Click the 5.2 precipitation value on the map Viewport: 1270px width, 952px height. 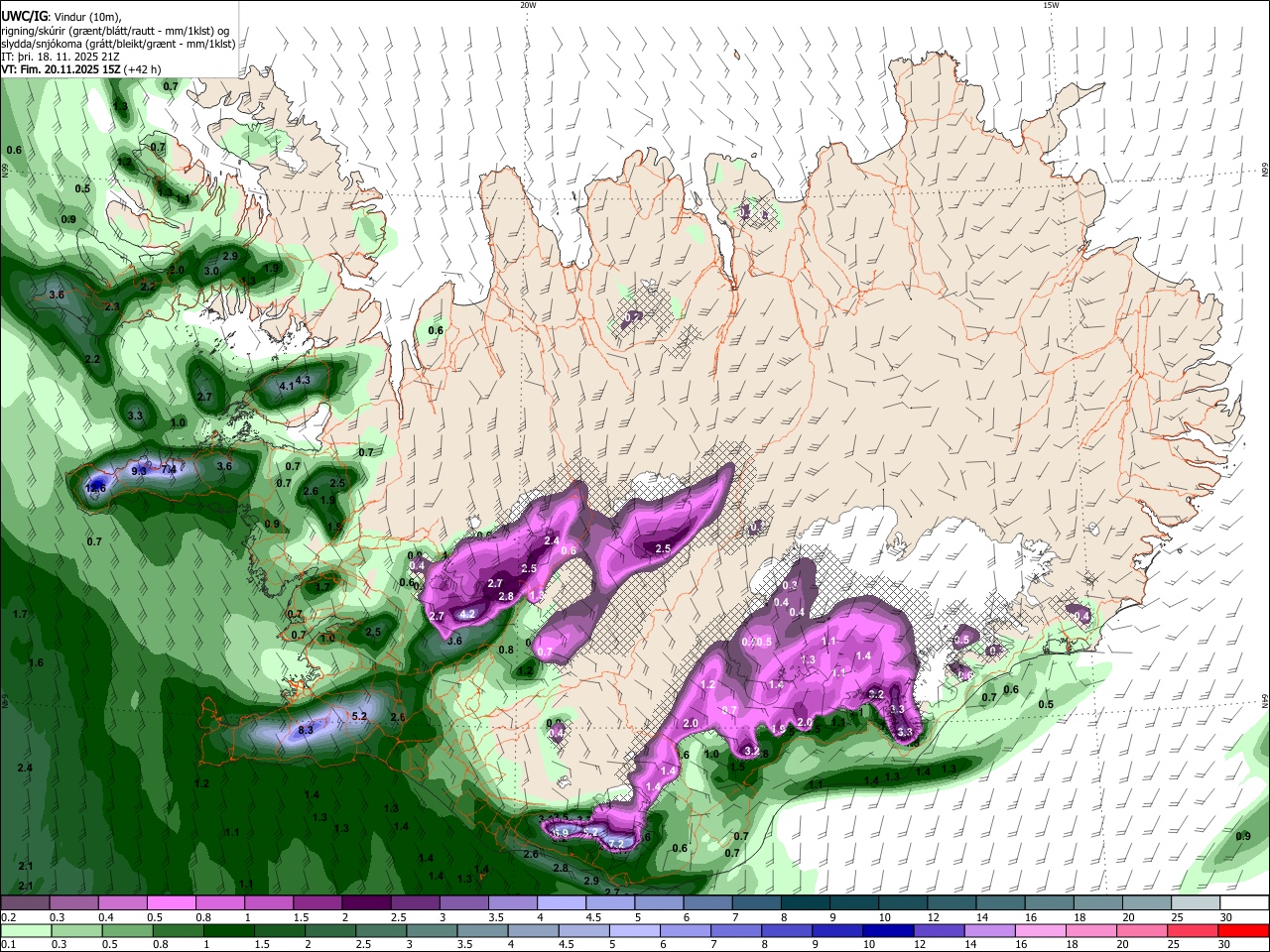(x=359, y=716)
